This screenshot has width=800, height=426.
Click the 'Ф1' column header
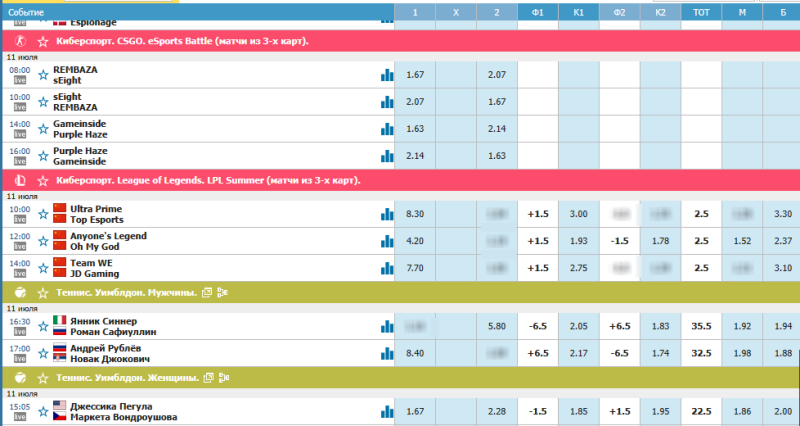[x=538, y=12]
